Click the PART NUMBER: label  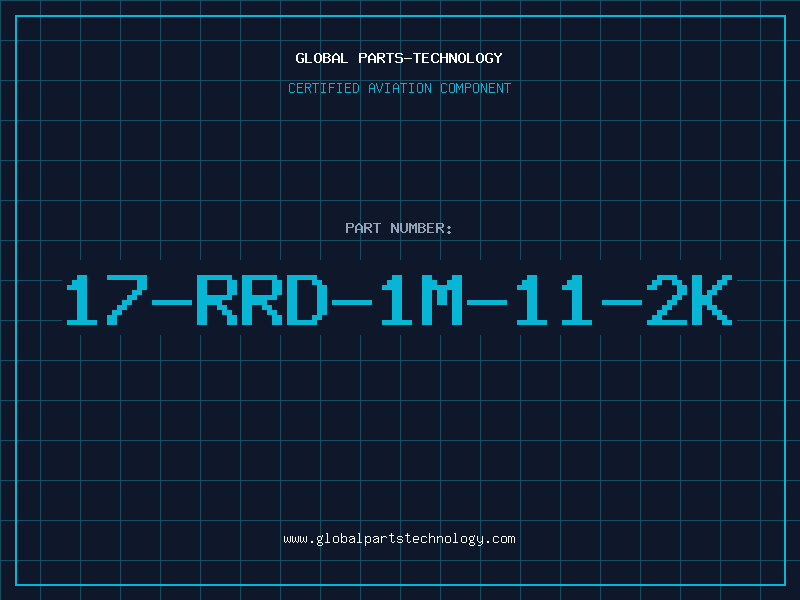point(399,228)
